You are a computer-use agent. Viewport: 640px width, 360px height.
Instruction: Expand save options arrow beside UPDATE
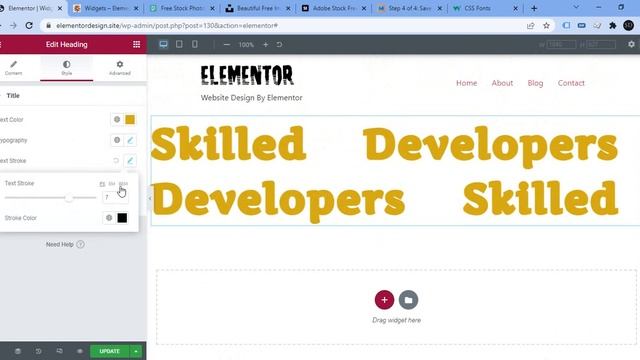136,351
